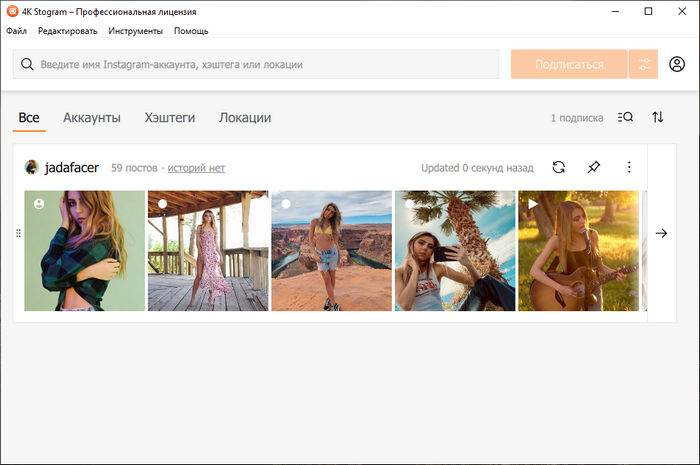
Task: Switch to the Все tab
Action: (29, 118)
